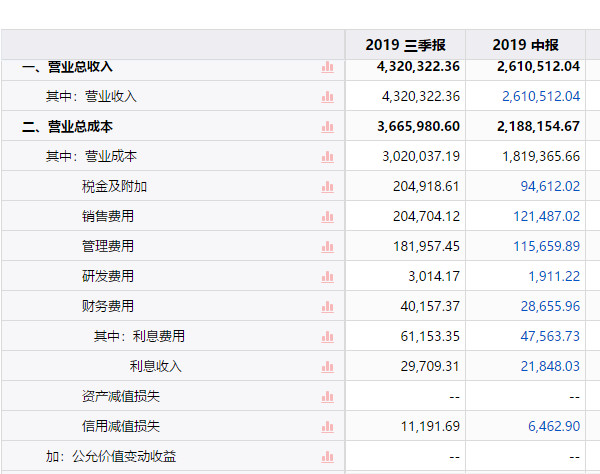Select the 2019 中报 column header
600x474 pixels.
click(525, 45)
